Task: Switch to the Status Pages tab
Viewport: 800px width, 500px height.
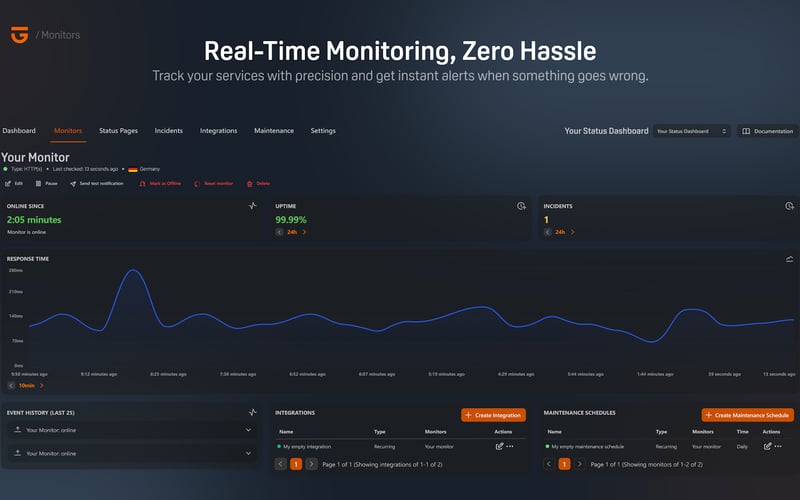Action: click(x=118, y=131)
